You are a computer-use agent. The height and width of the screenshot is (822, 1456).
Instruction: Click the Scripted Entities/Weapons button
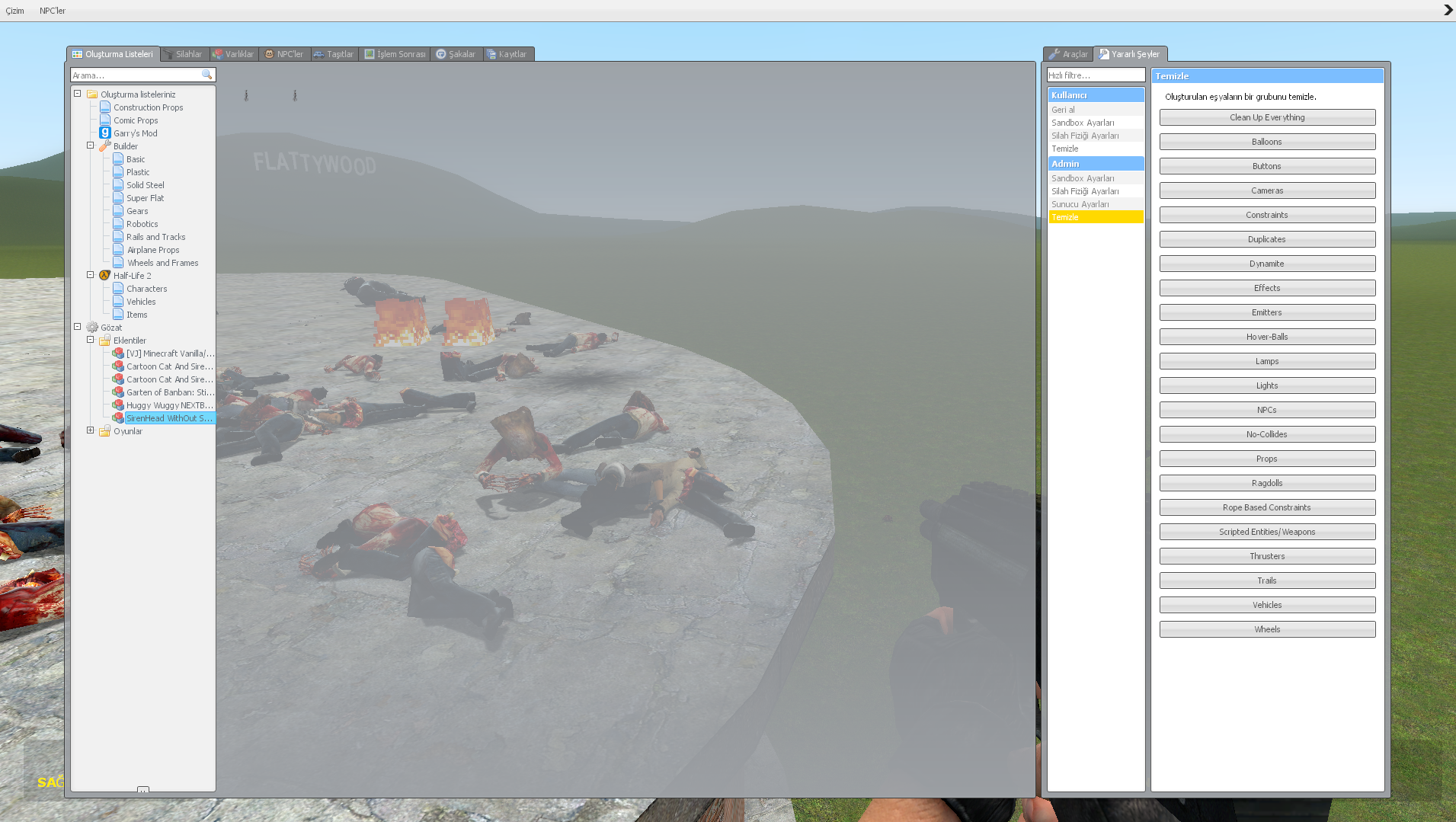[x=1267, y=532]
